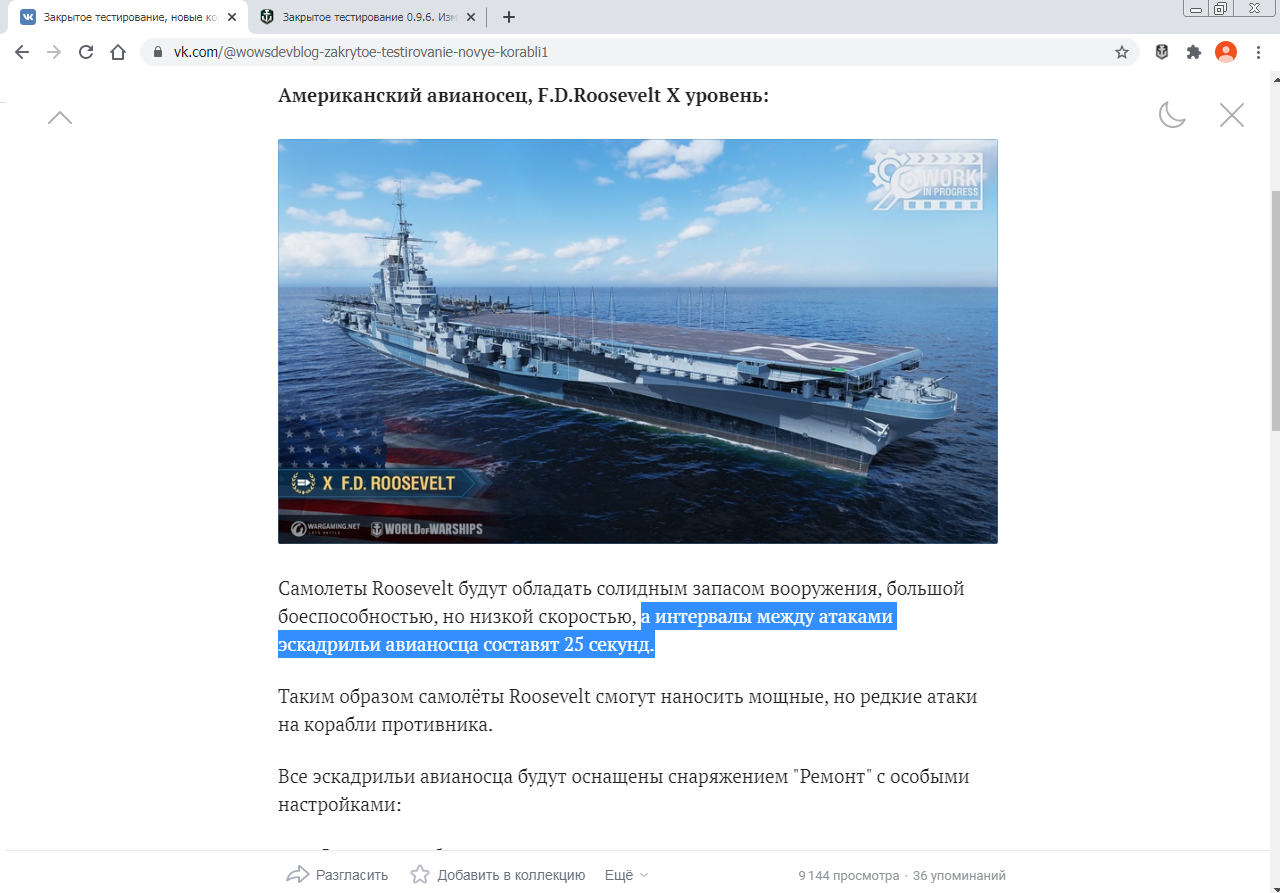Open Chrome three-dot menu

point(1258,52)
